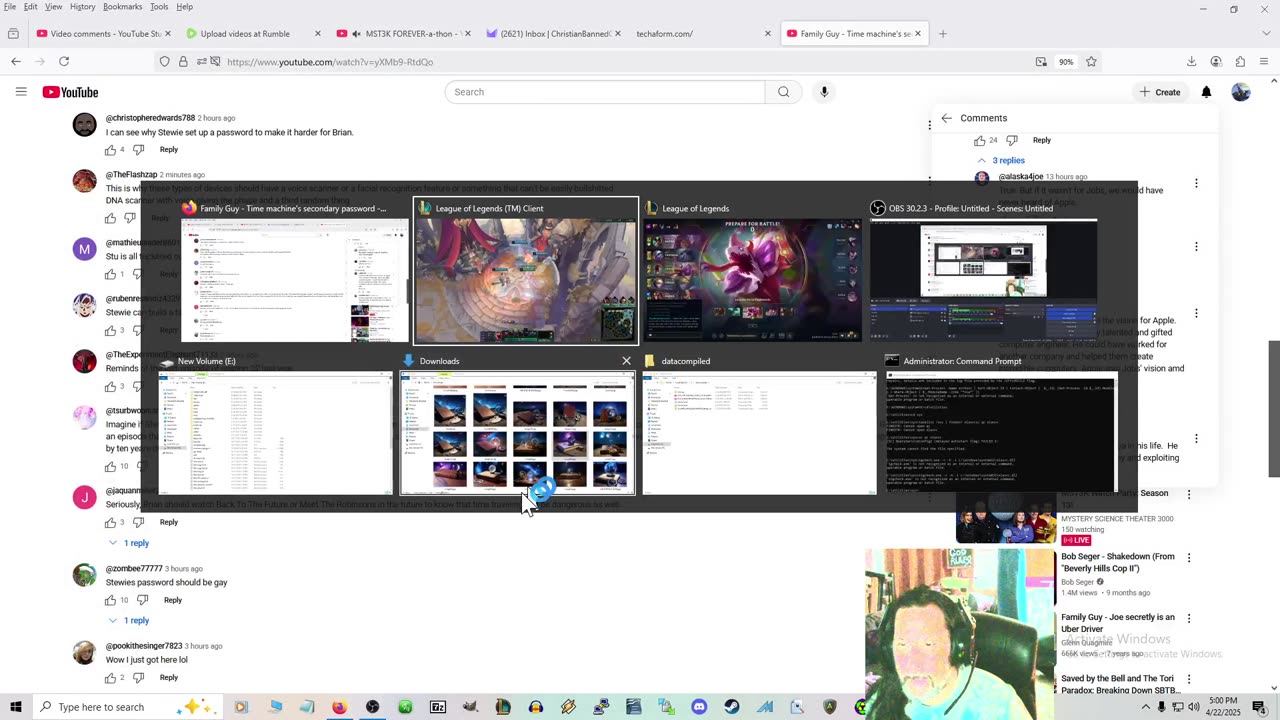1280x720 pixels.
Task: Open the History menu
Action: point(83,7)
